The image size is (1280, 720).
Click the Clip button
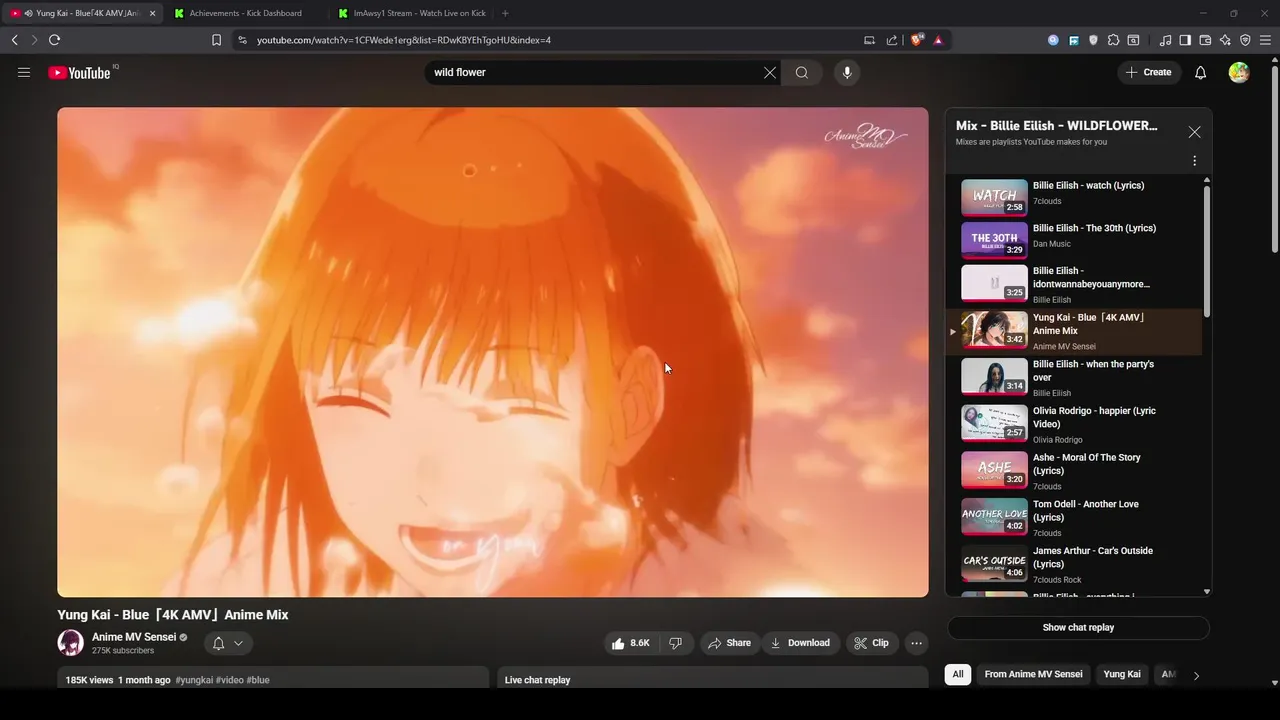pyautogui.click(x=871, y=643)
